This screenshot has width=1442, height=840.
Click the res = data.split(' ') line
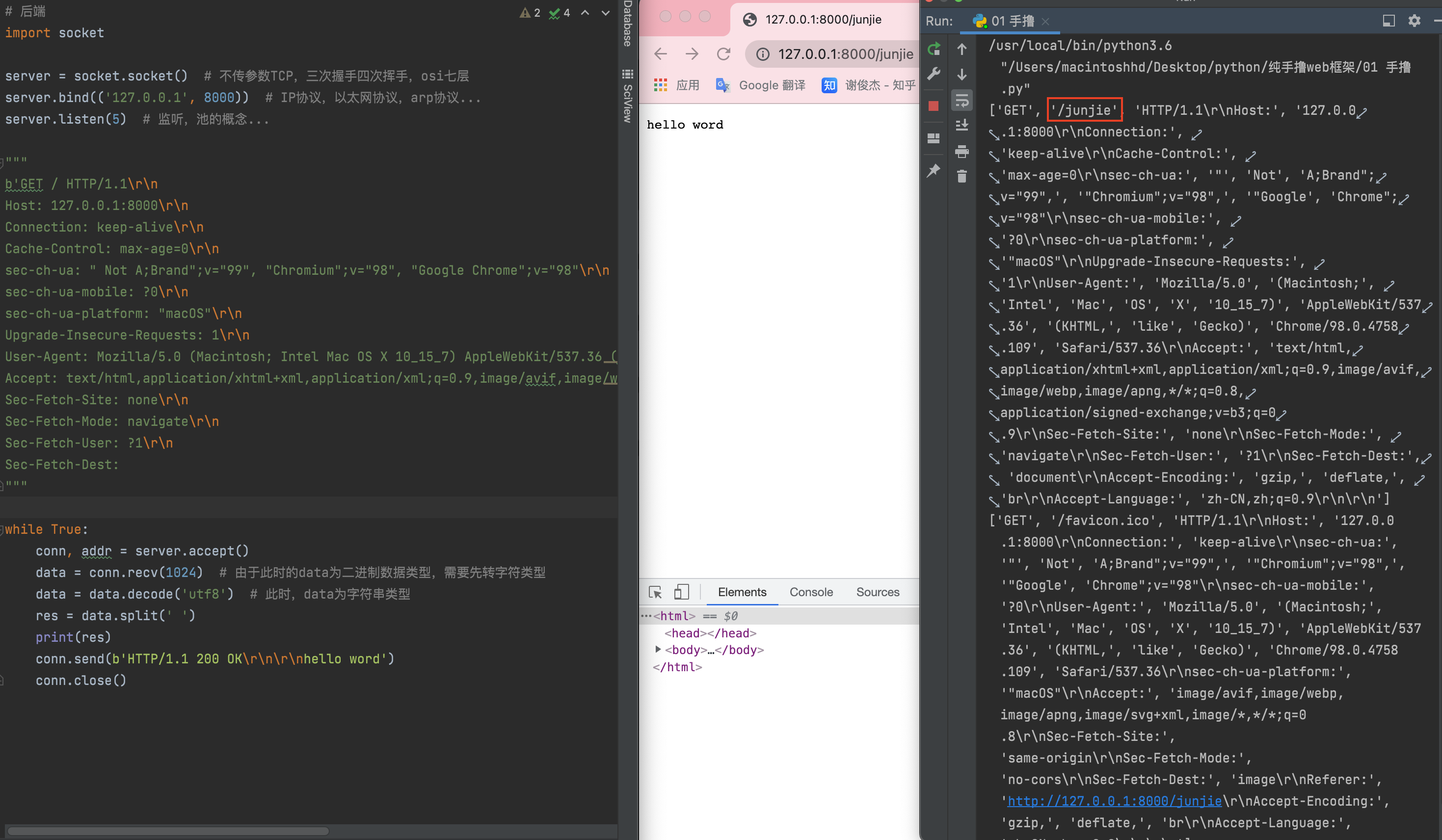tap(115, 616)
